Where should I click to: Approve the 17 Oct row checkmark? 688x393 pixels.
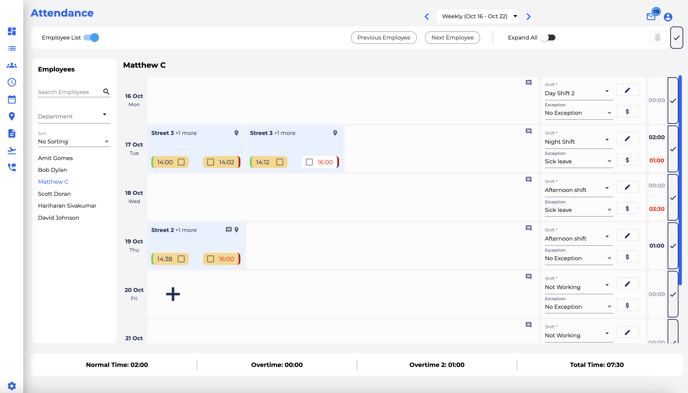click(x=673, y=149)
